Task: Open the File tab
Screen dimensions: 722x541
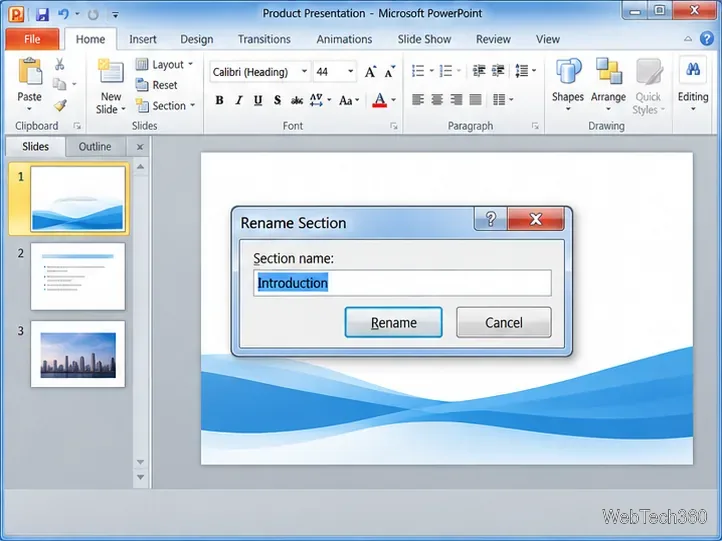Action: tap(32, 39)
